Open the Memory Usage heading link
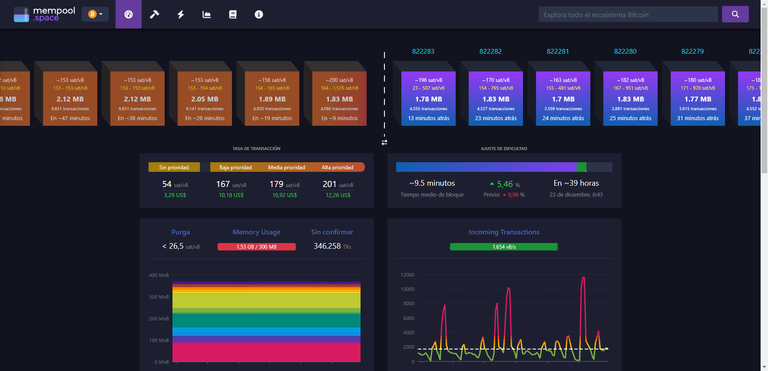768x371 pixels. [257, 232]
